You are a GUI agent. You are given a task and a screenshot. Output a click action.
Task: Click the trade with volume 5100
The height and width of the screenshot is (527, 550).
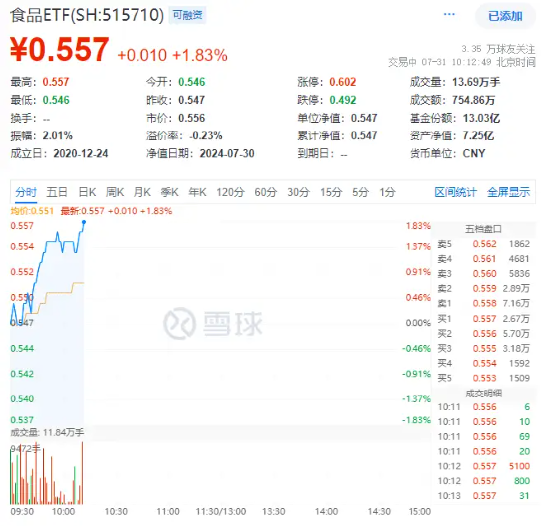[519, 466]
